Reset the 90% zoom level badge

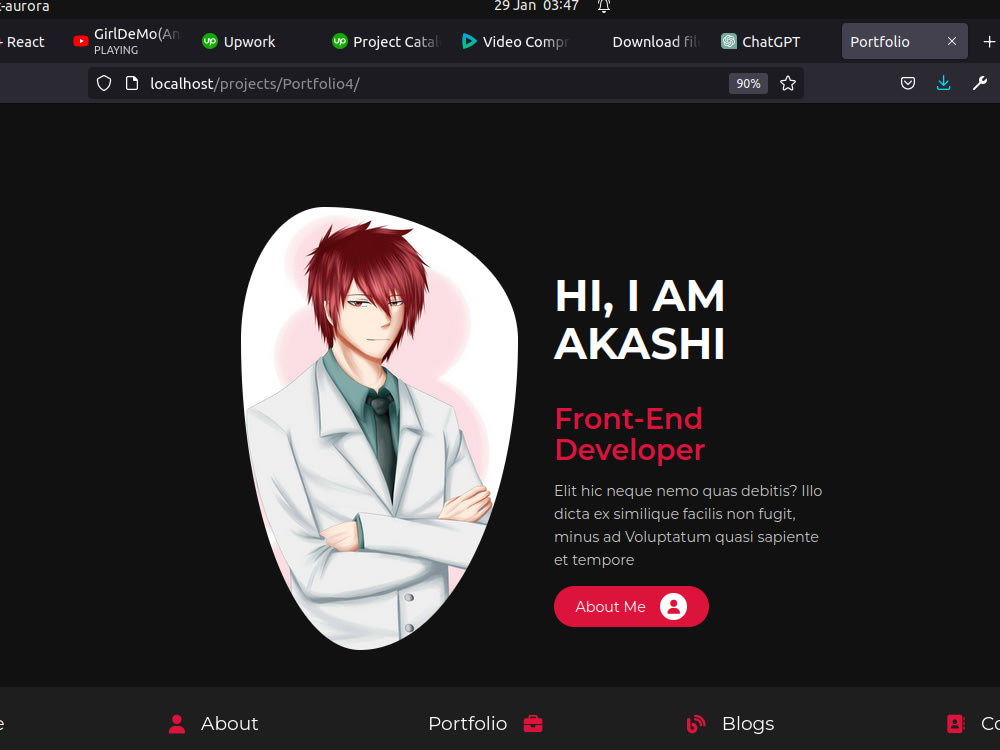pos(748,84)
